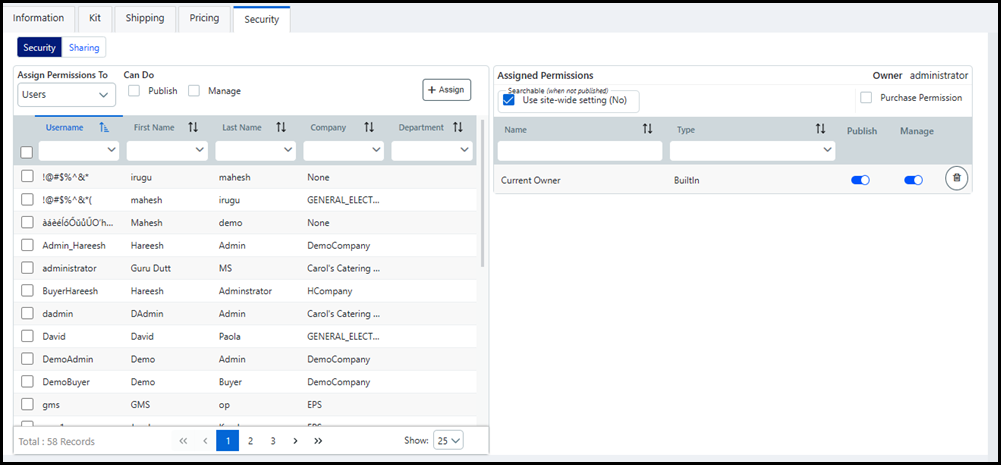Open the Sharing sub-tab
Screen dimensions: 1001x465
coord(84,47)
